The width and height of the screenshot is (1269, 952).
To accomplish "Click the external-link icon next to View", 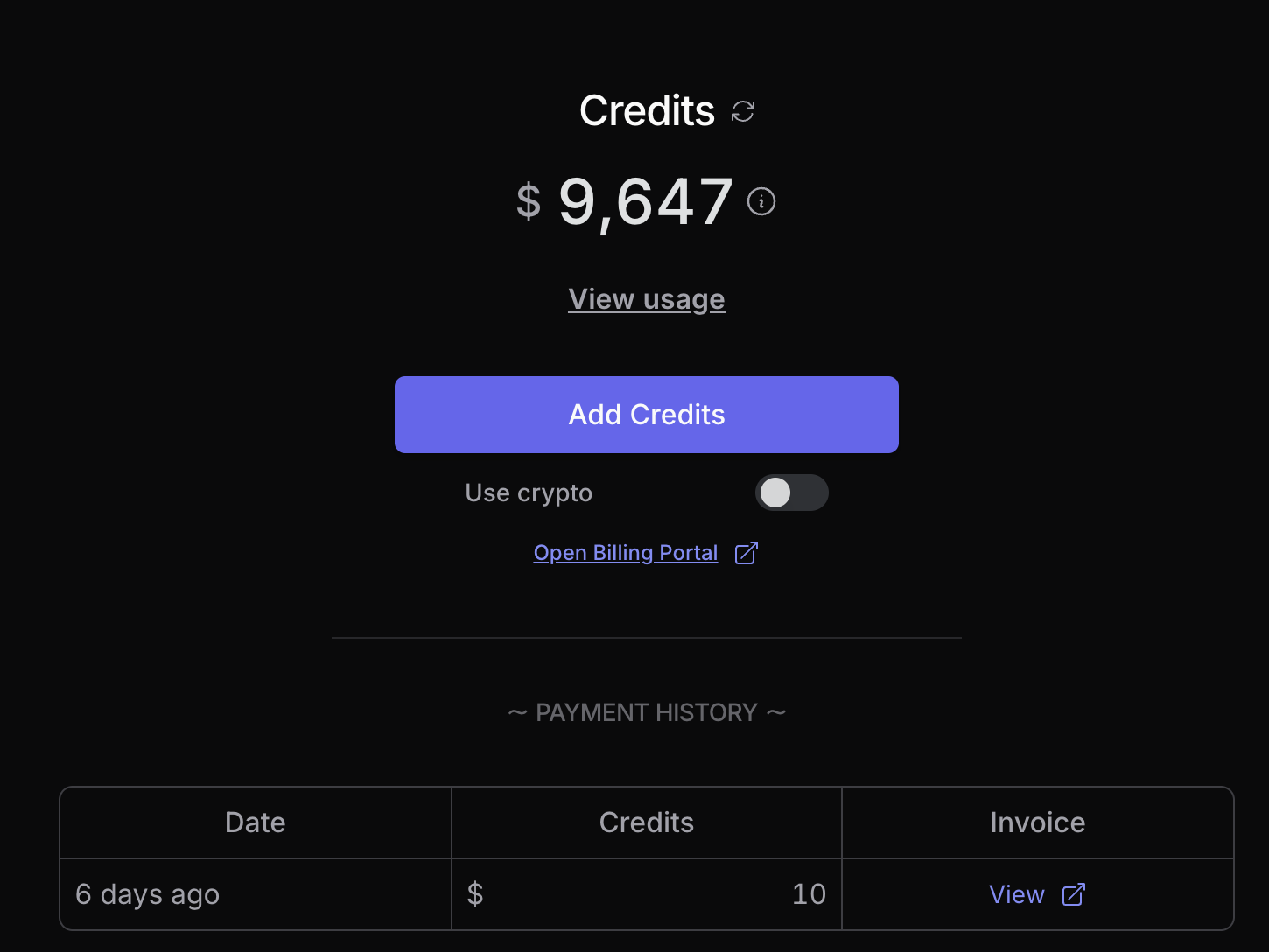I will [1074, 894].
